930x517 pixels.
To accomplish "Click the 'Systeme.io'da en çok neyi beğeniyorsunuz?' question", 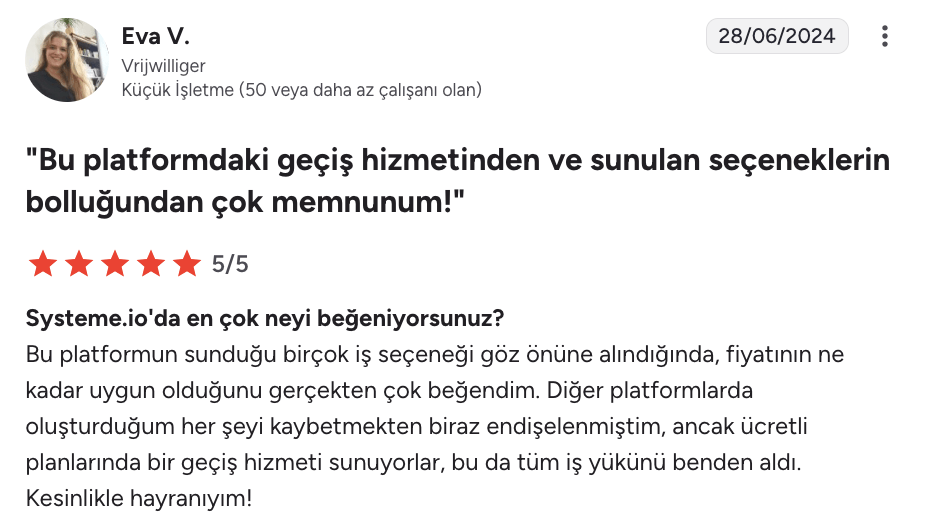I will (264, 319).
